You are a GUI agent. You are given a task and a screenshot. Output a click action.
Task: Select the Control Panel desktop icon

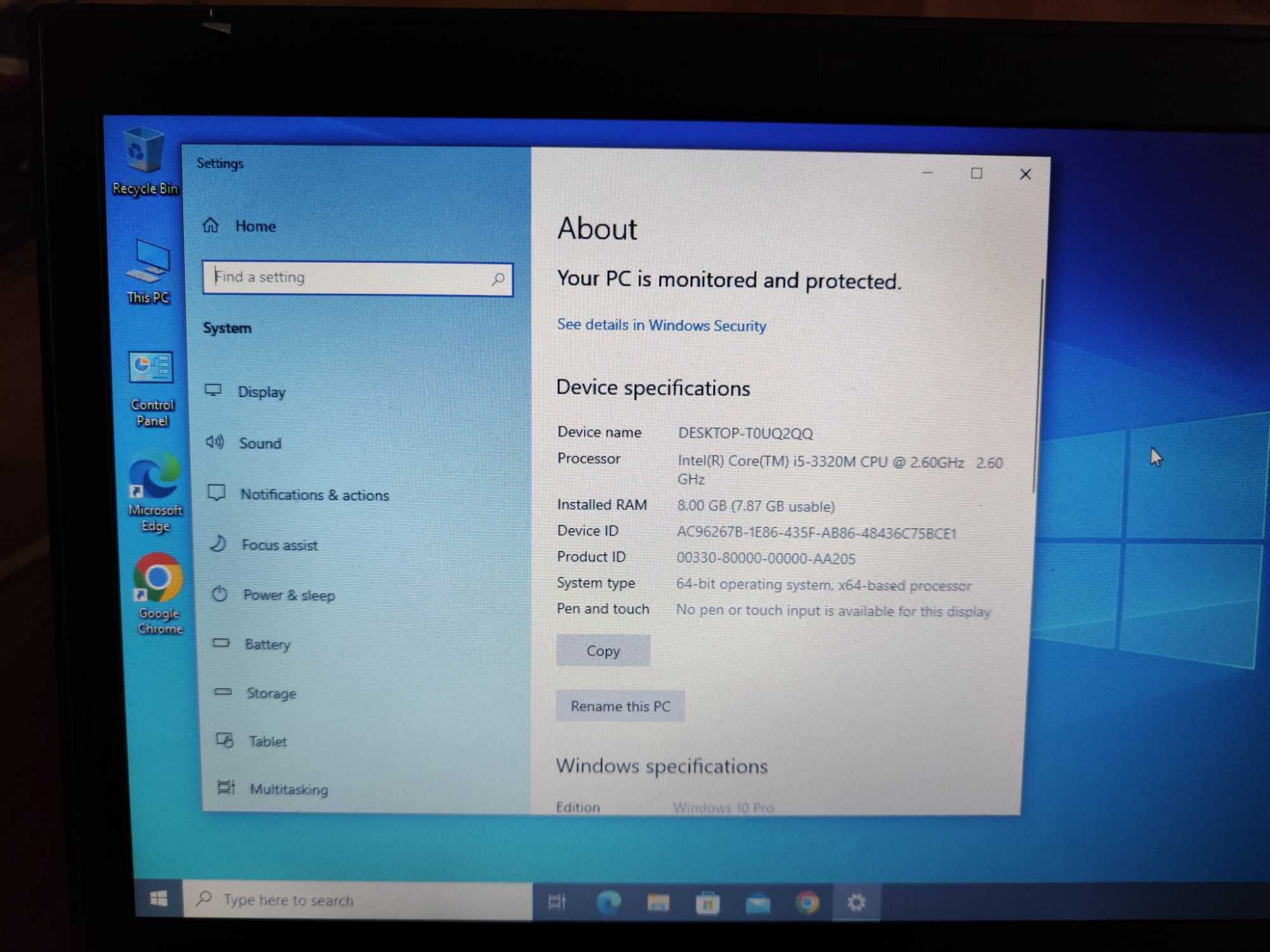tap(152, 389)
